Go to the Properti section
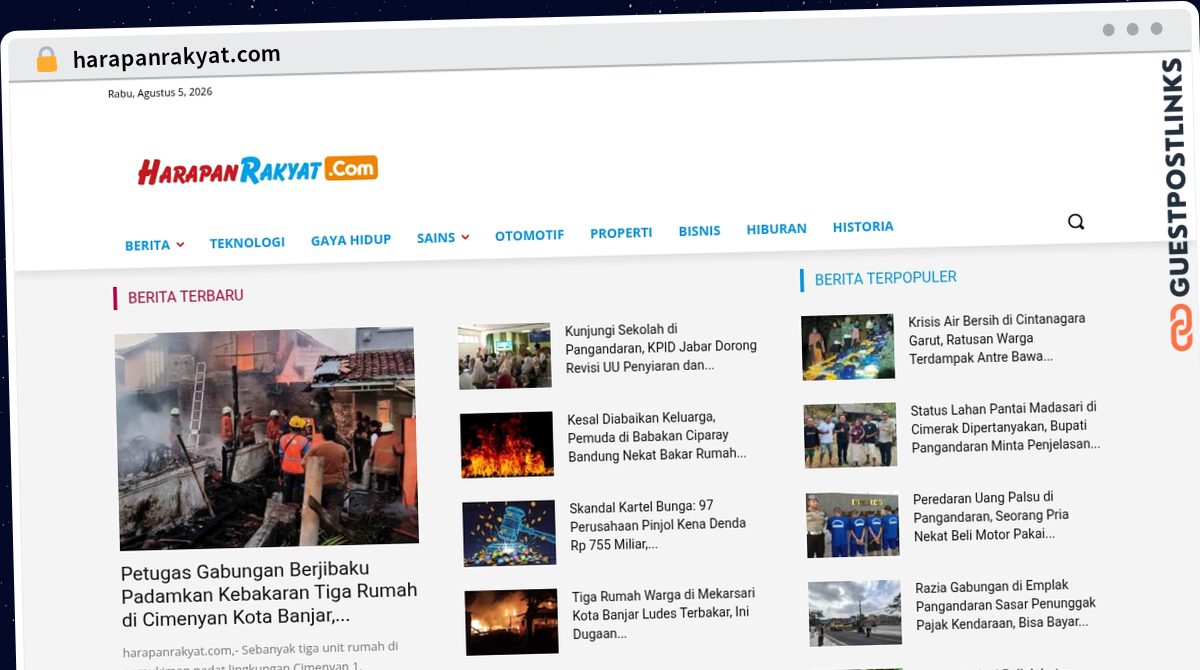 tap(621, 233)
